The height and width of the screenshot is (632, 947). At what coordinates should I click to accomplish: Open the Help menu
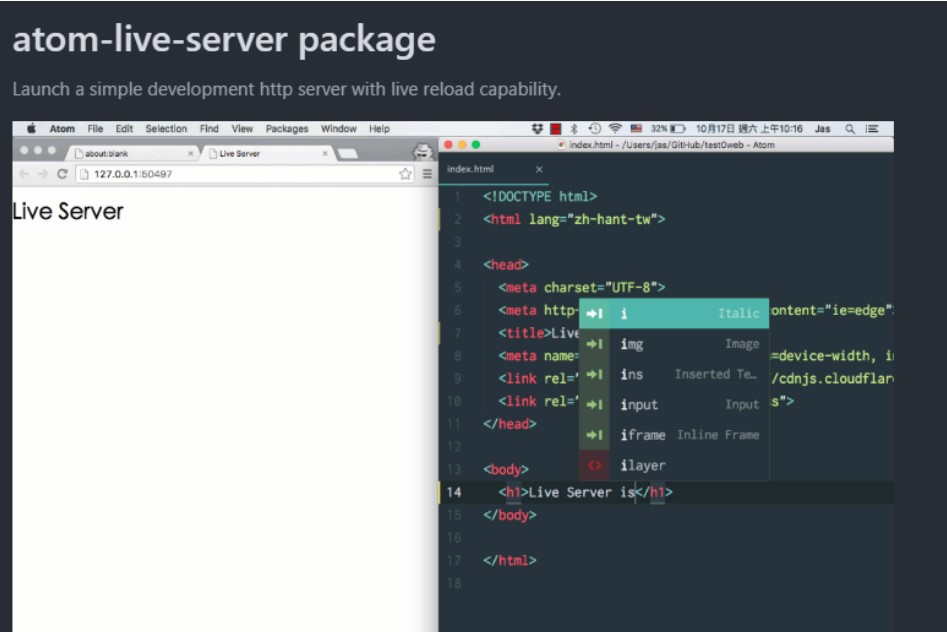[379, 129]
